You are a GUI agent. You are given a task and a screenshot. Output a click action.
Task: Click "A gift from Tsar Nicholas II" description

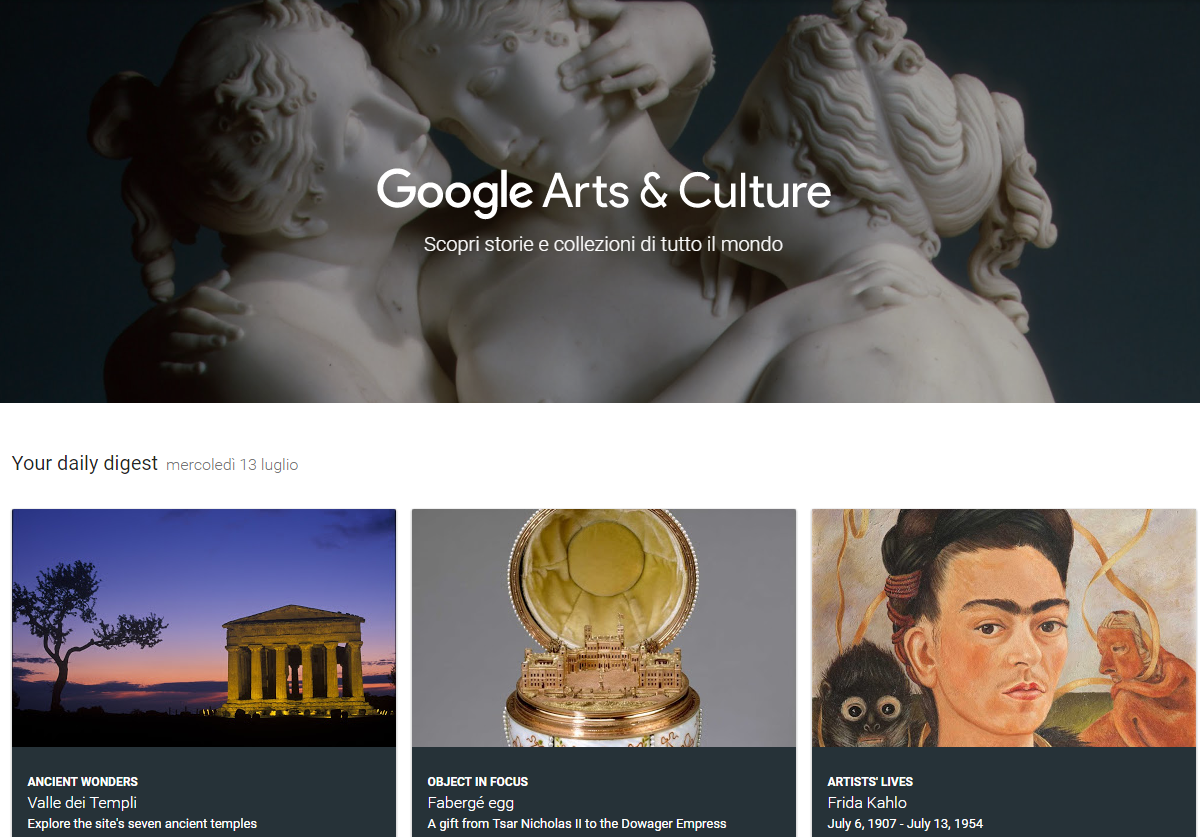[x=577, y=824]
